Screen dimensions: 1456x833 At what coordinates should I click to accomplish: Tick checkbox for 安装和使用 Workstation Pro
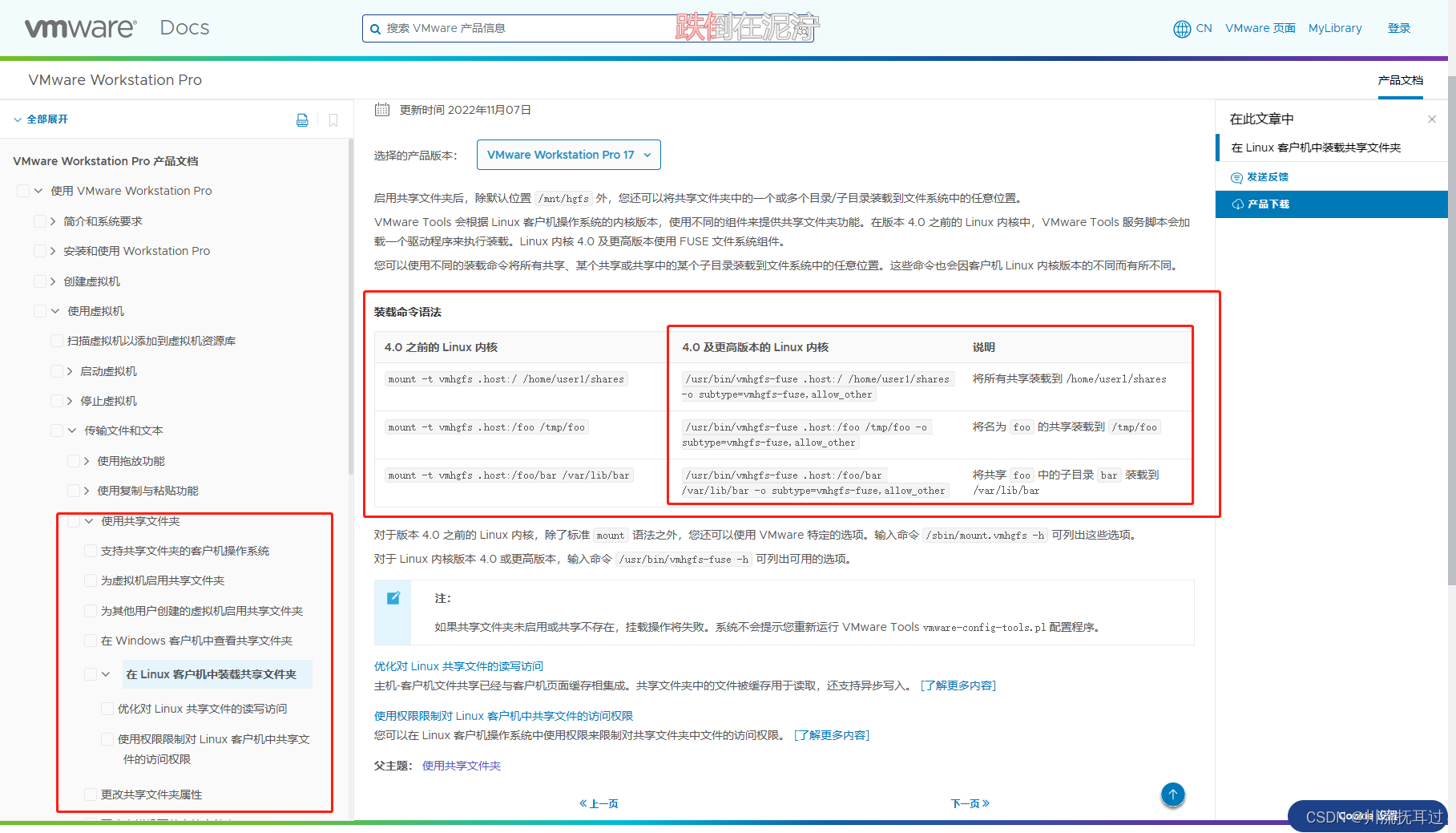[x=40, y=251]
